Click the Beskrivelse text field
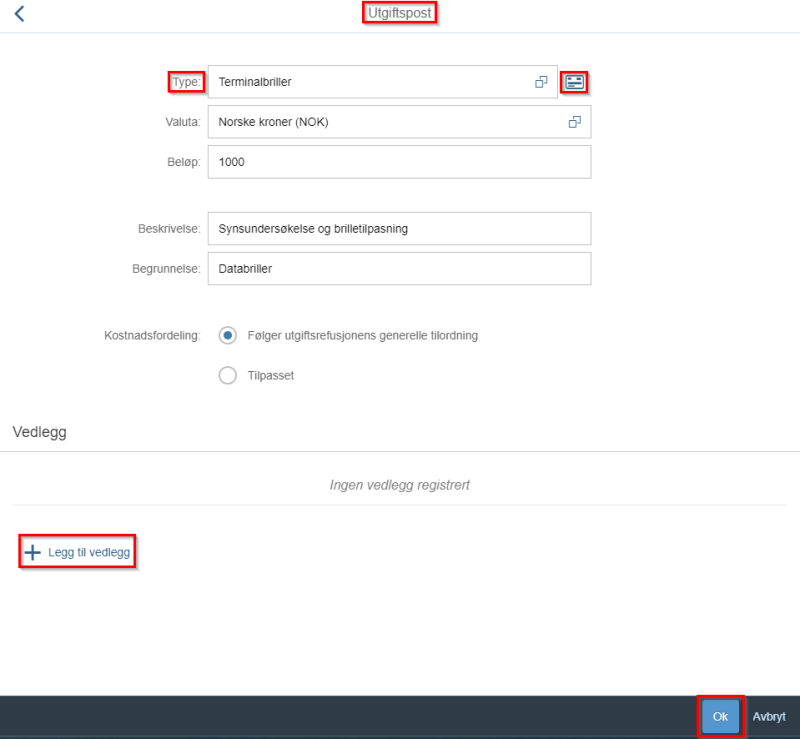This screenshot has width=800, height=739. point(399,229)
